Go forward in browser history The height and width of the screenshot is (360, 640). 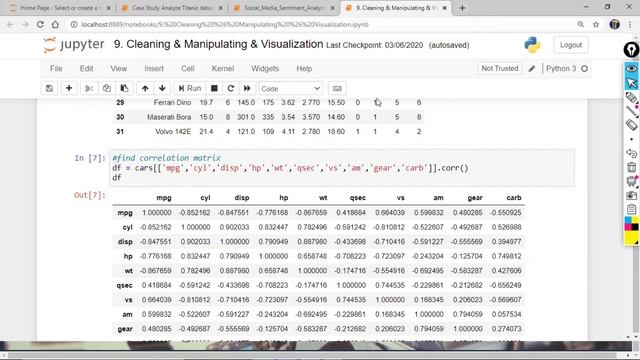click(25, 24)
